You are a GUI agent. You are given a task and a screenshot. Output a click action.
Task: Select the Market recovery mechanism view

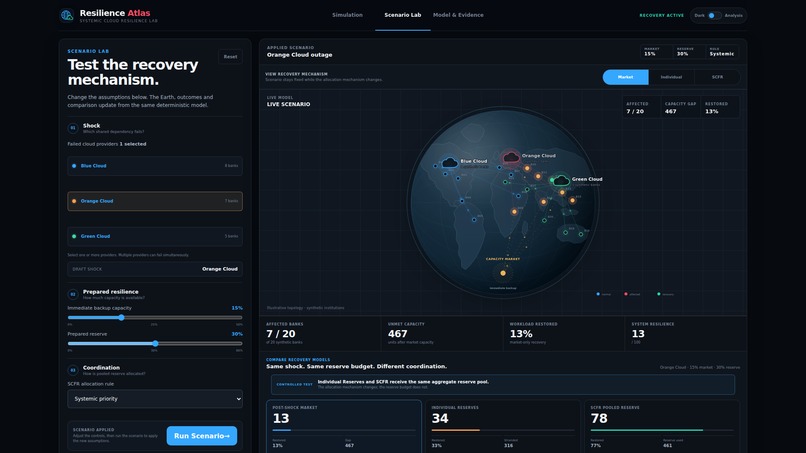[625, 77]
